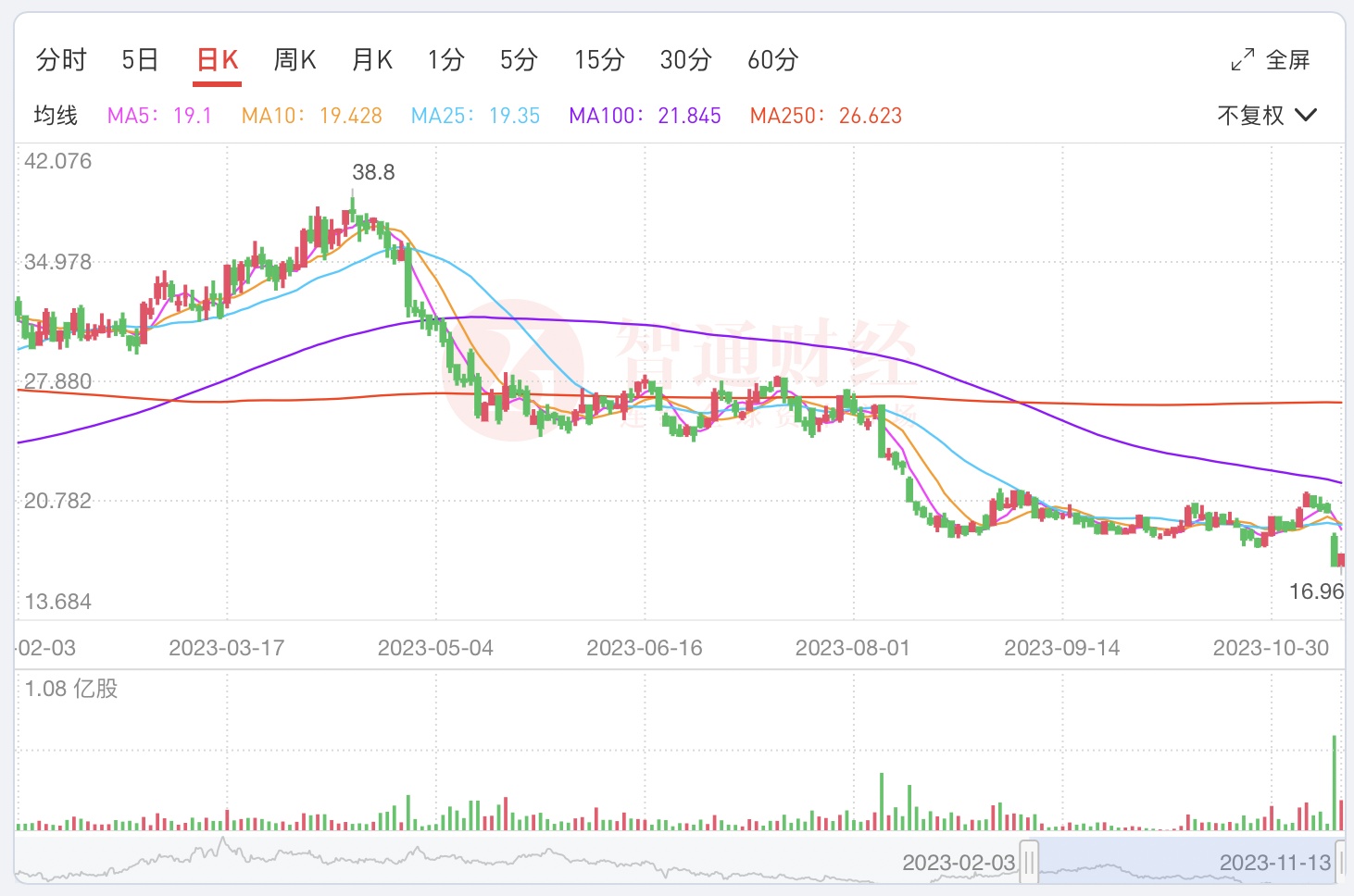Click the right range handle at 2023-11-13

(x=1340, y=862)
